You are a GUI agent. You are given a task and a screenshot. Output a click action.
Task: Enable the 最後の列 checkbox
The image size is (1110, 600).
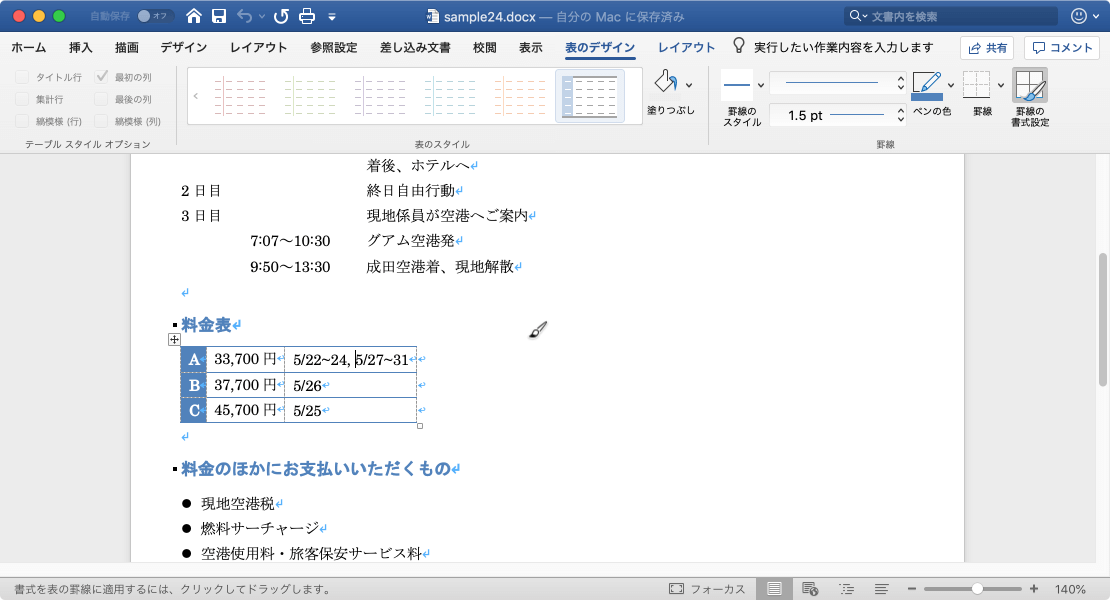[x=101, y=99]
